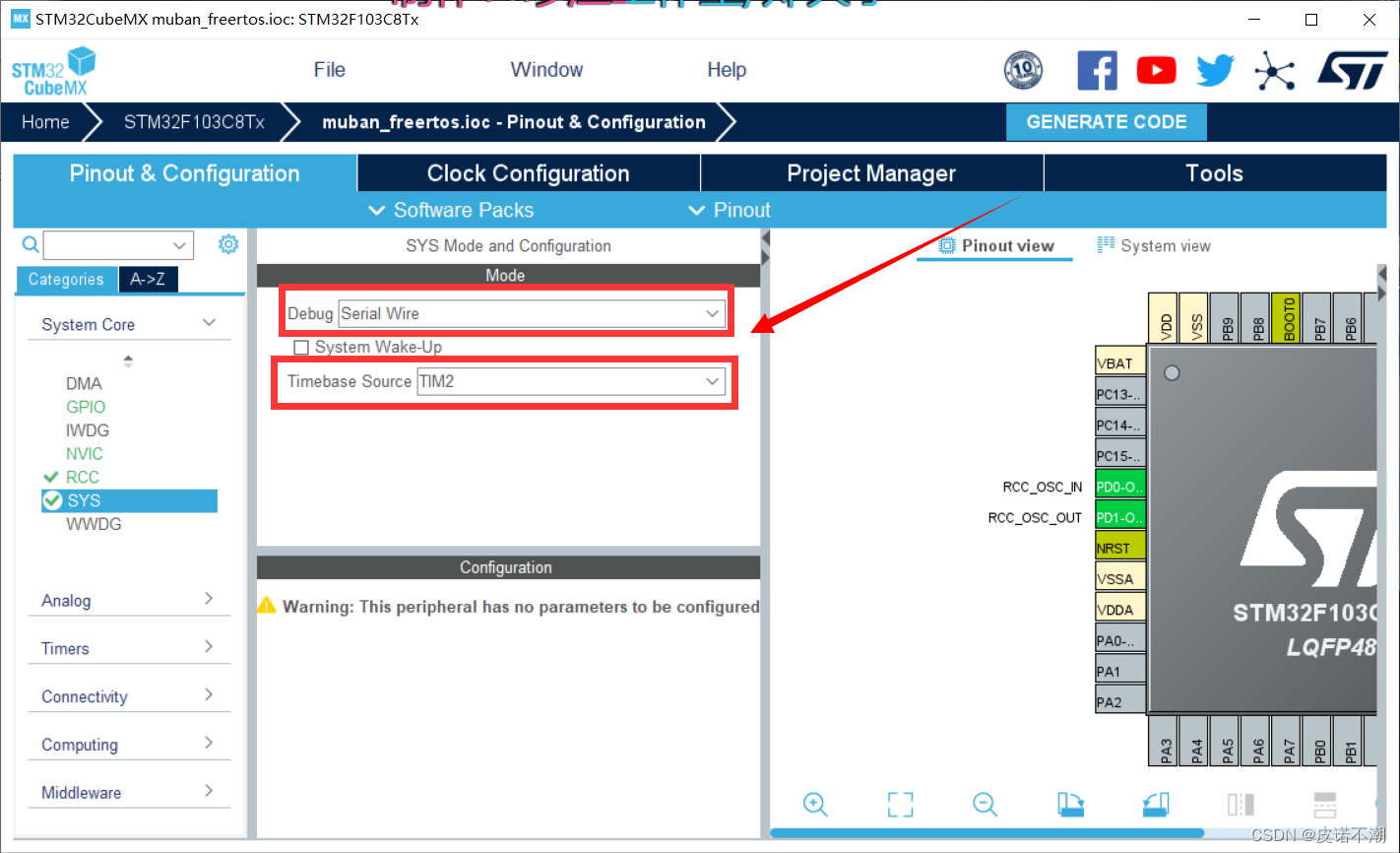Viewport: 1400px width, 853px height.
Task: Rotate the chip clockwise
Action: (x=1070, y=805)
